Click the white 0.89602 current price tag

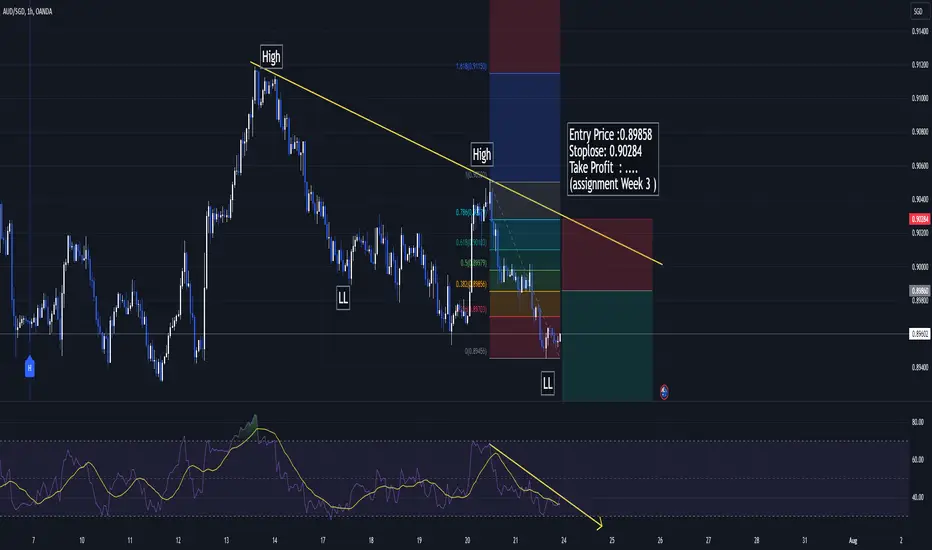[x=920, y=334]
